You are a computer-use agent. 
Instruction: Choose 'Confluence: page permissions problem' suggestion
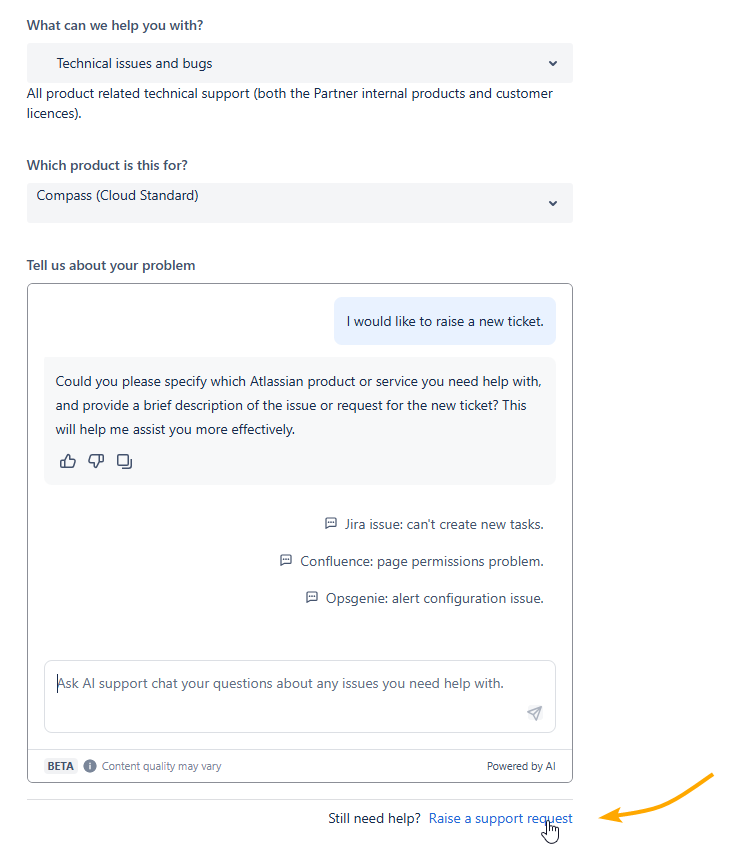422,561
